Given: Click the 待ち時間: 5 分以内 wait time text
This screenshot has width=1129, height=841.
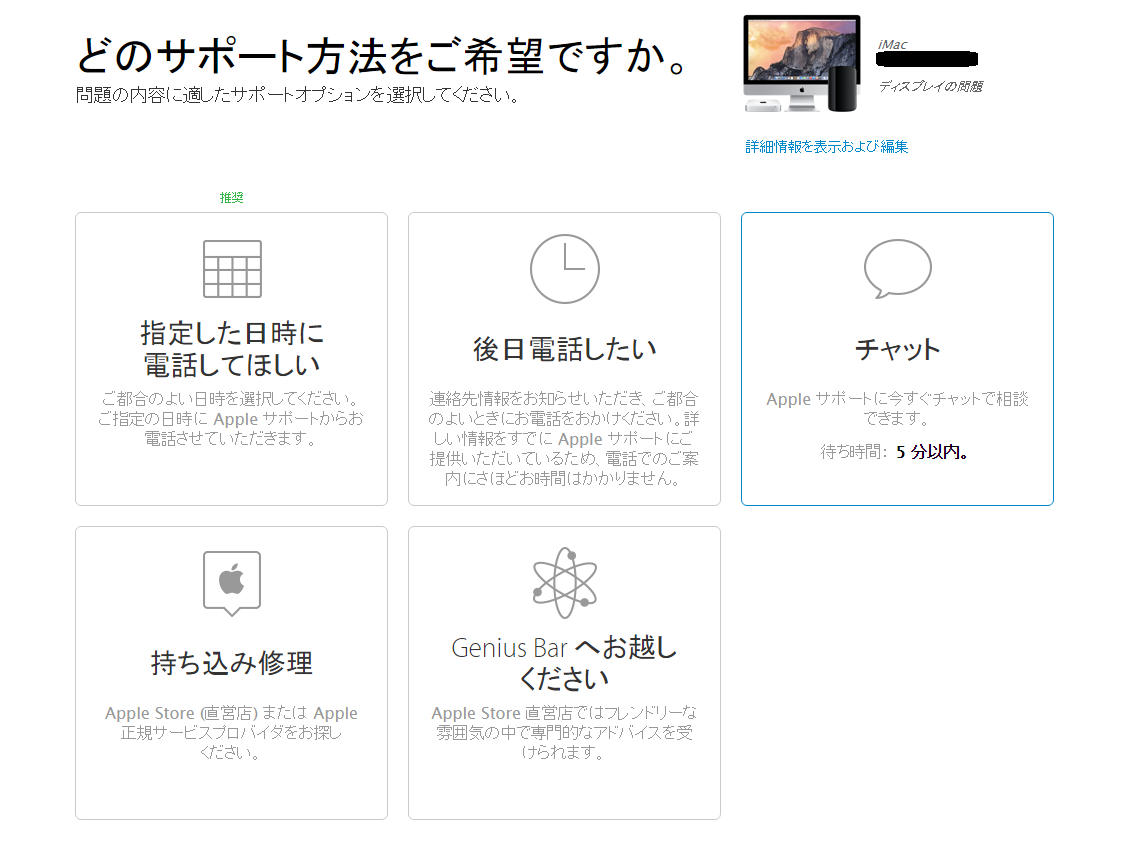Looking at the screenshot, I should [x=895, y=452].
